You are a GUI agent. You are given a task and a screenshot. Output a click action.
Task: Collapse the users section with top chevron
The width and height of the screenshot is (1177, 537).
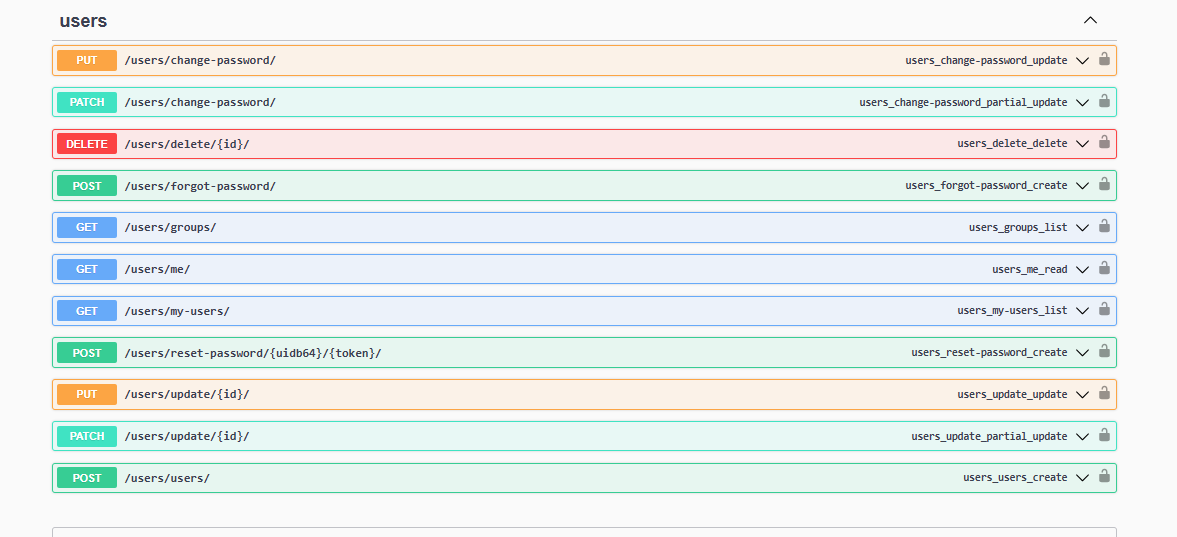pyautogui.click(x=1090, y=20)
